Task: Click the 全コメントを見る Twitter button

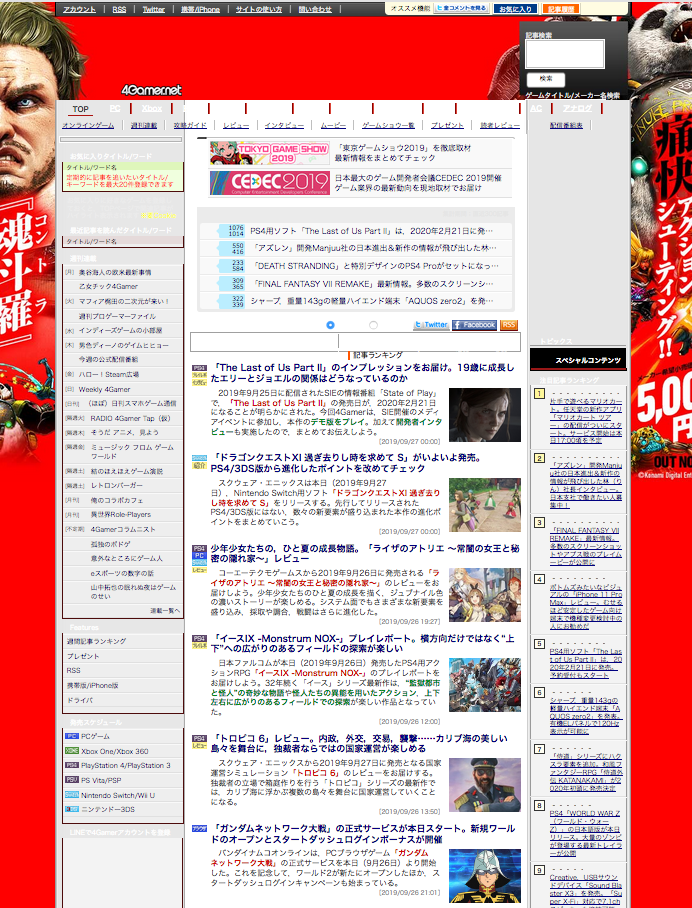Action: click(x=461, y=9)
